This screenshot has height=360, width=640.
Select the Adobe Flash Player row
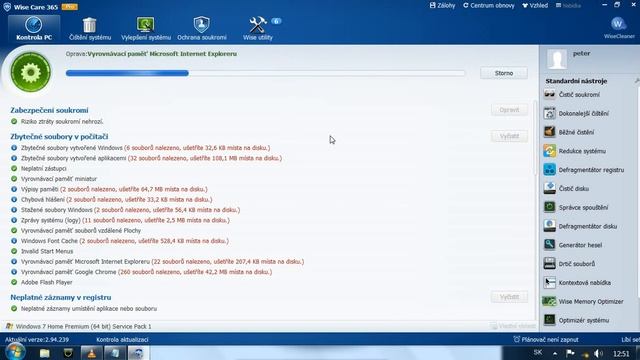tap(42, 282)
